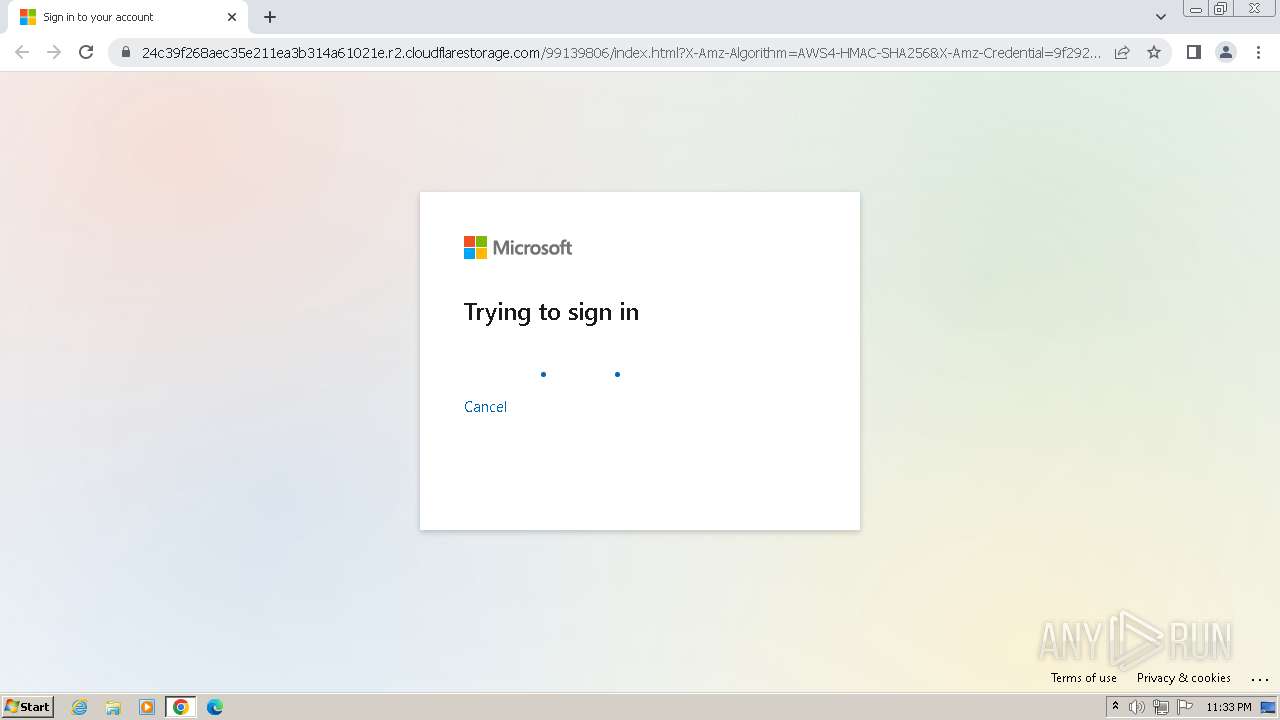Close the Chrome window
Screen dimensions: 1280x720
coord(1254,9)
